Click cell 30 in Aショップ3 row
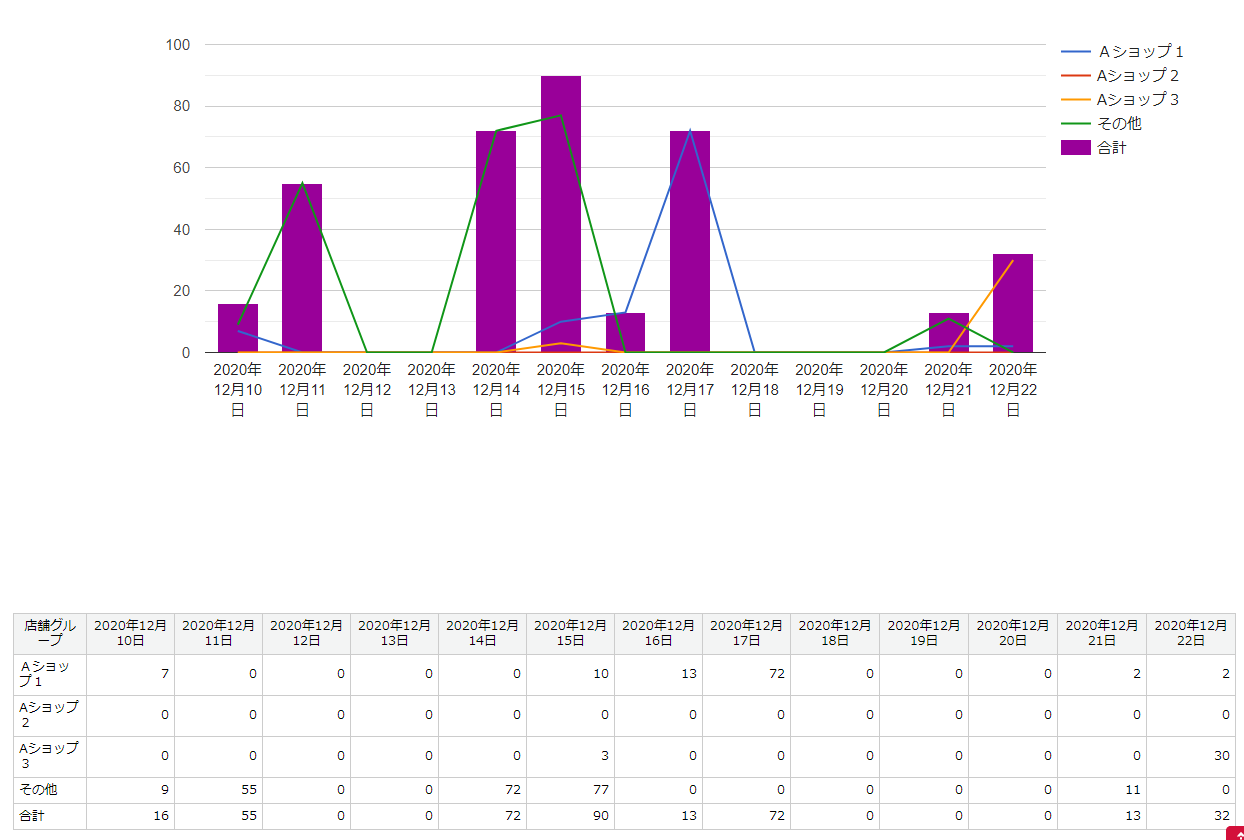The image size is (1244, 840). pos(1191,756)
